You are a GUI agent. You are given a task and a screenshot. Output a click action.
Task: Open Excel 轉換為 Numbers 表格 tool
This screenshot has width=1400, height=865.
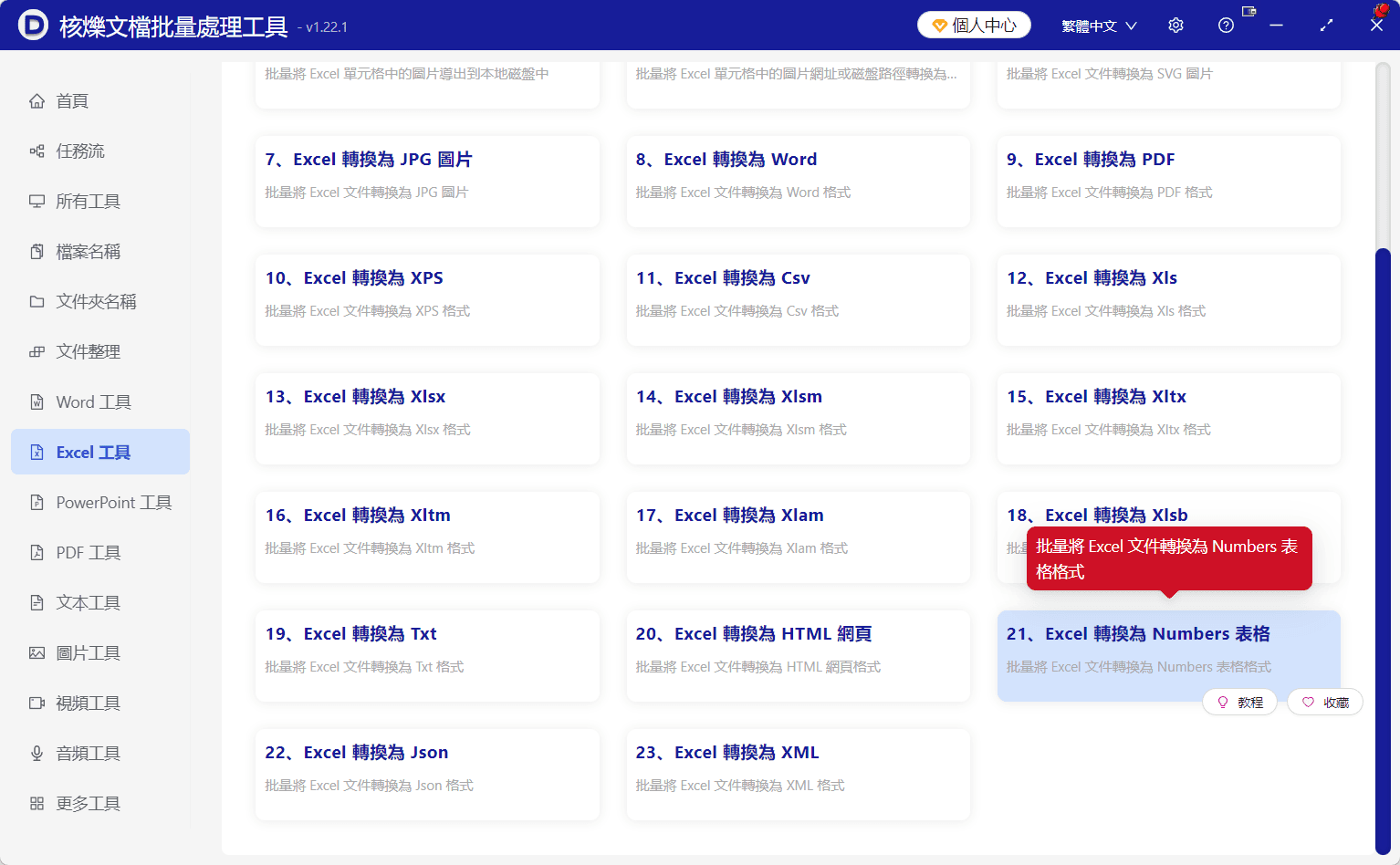coord(1169,656)
